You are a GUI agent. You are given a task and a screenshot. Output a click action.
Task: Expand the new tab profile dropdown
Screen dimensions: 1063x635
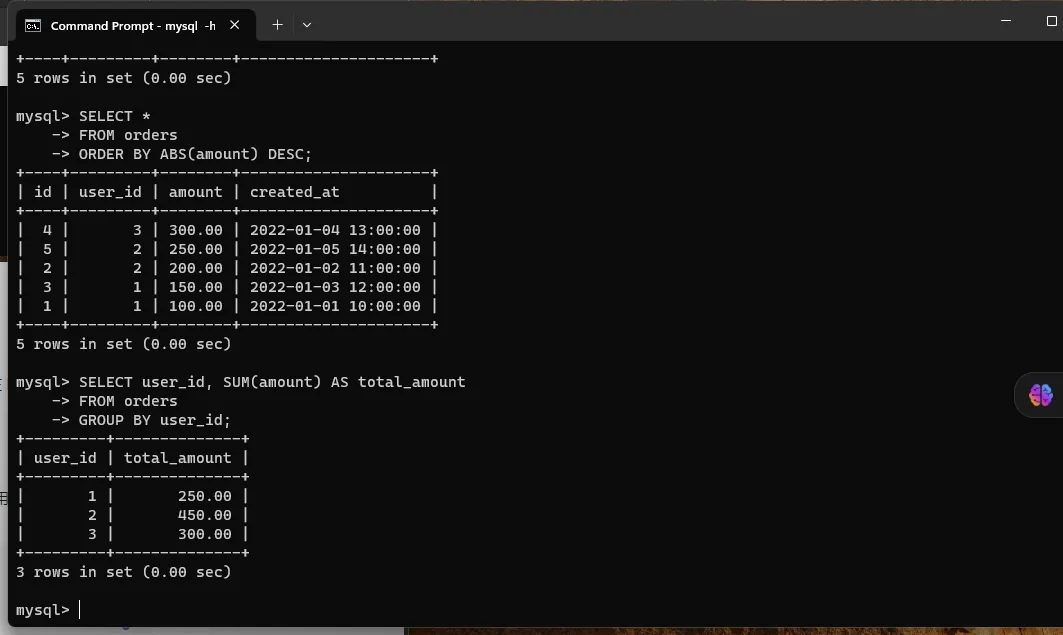(x=307, y=24)
